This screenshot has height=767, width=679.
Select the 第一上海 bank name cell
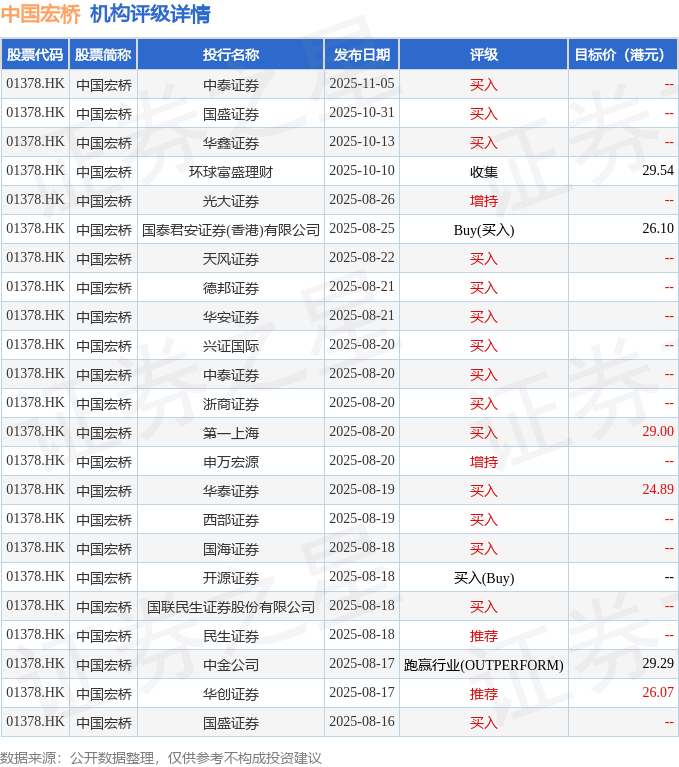coord(231,433)
